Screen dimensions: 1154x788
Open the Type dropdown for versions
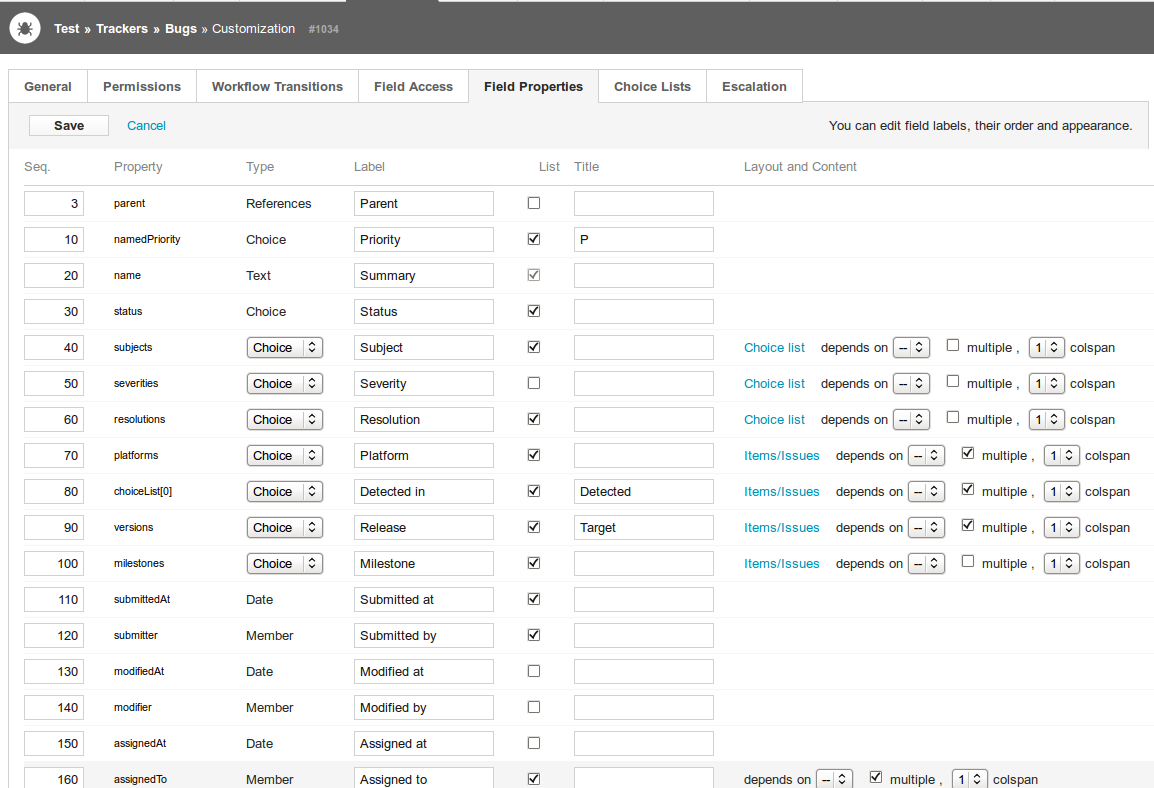[x=285, y=528]
